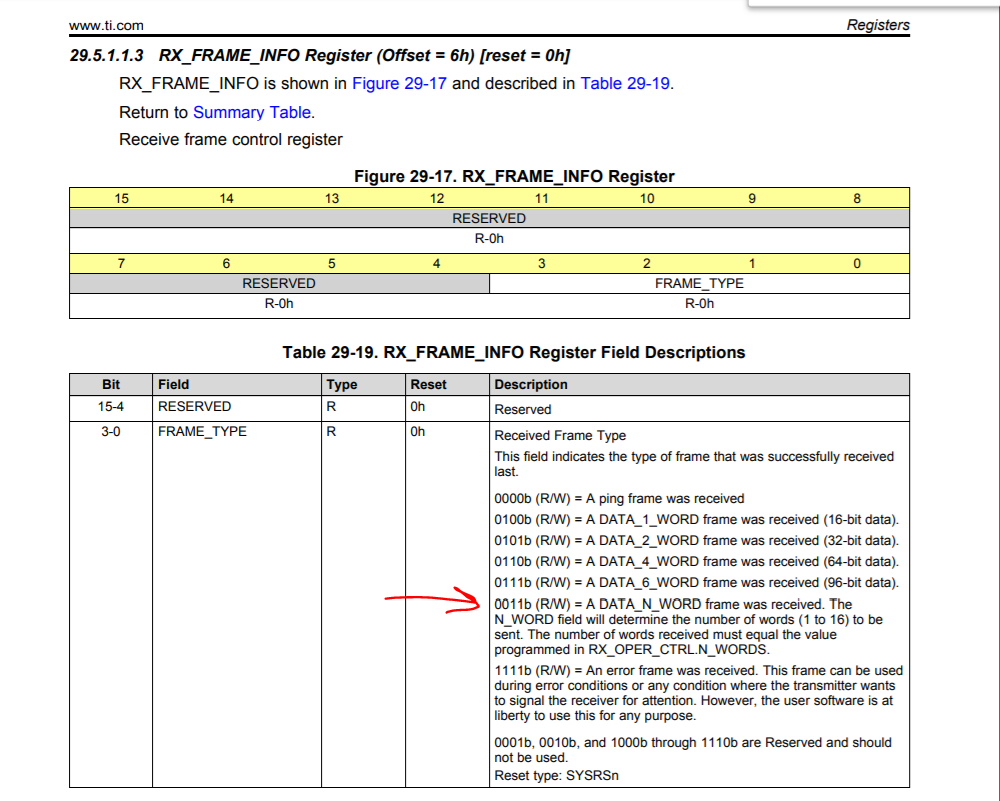Click the R-0h value under FRAME_TYPE

coord(699,304)
